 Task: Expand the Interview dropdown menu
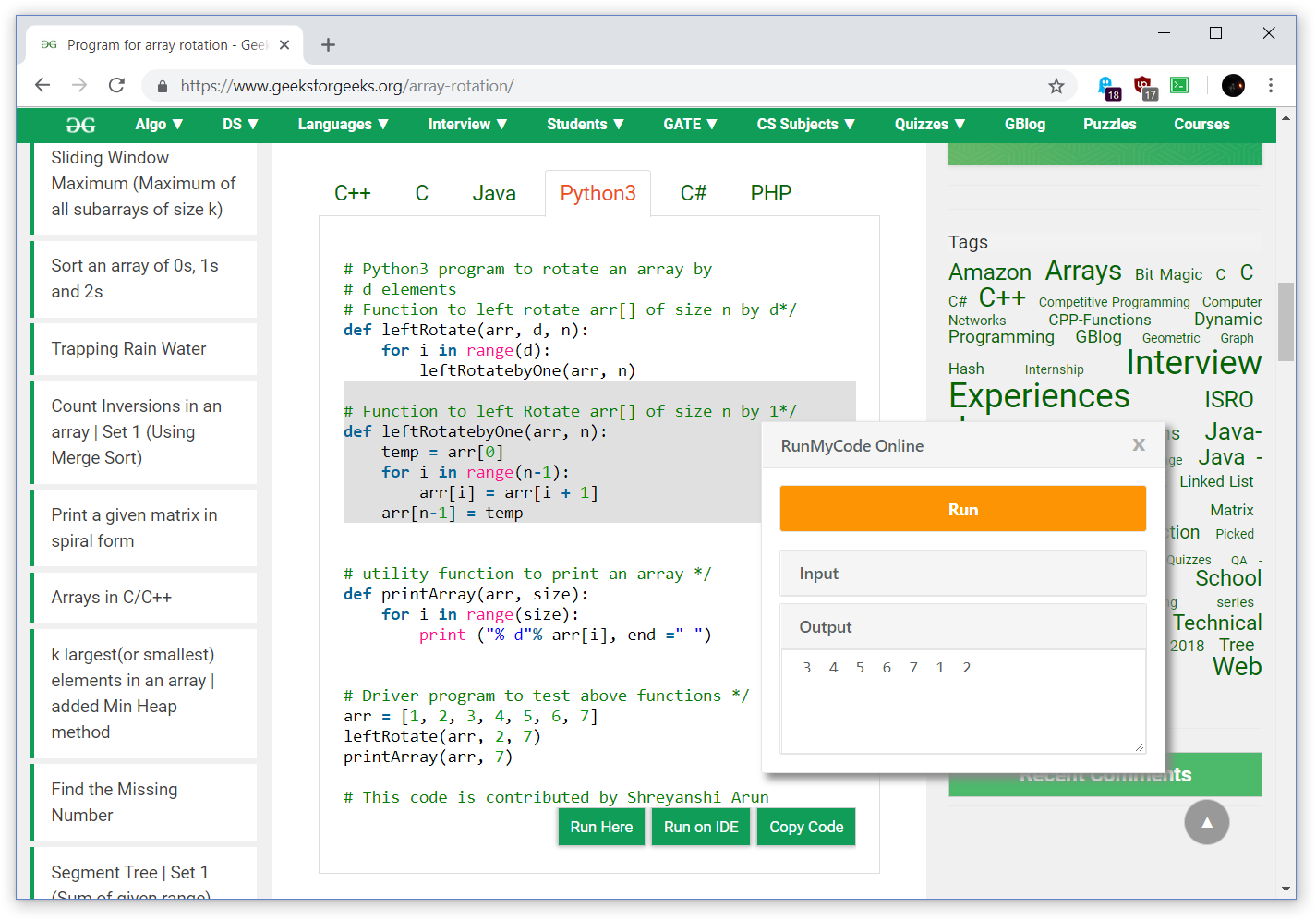(x=467, y=125)
